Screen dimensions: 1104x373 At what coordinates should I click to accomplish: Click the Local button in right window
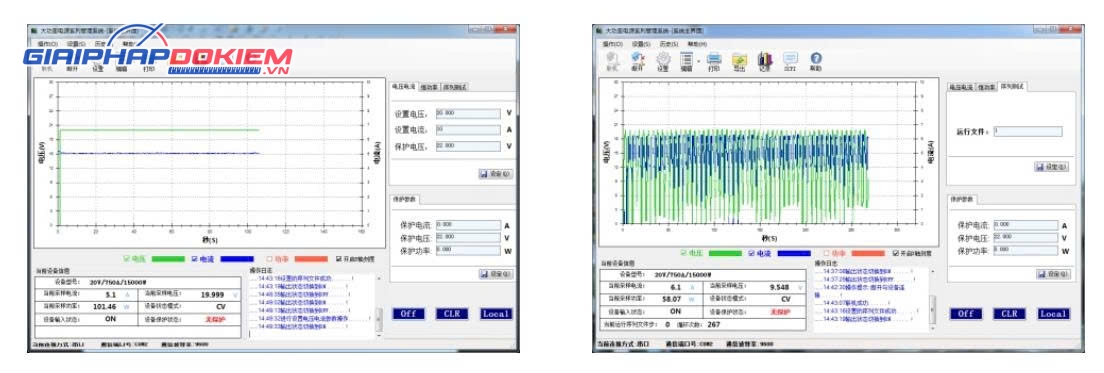point(1053,314)
